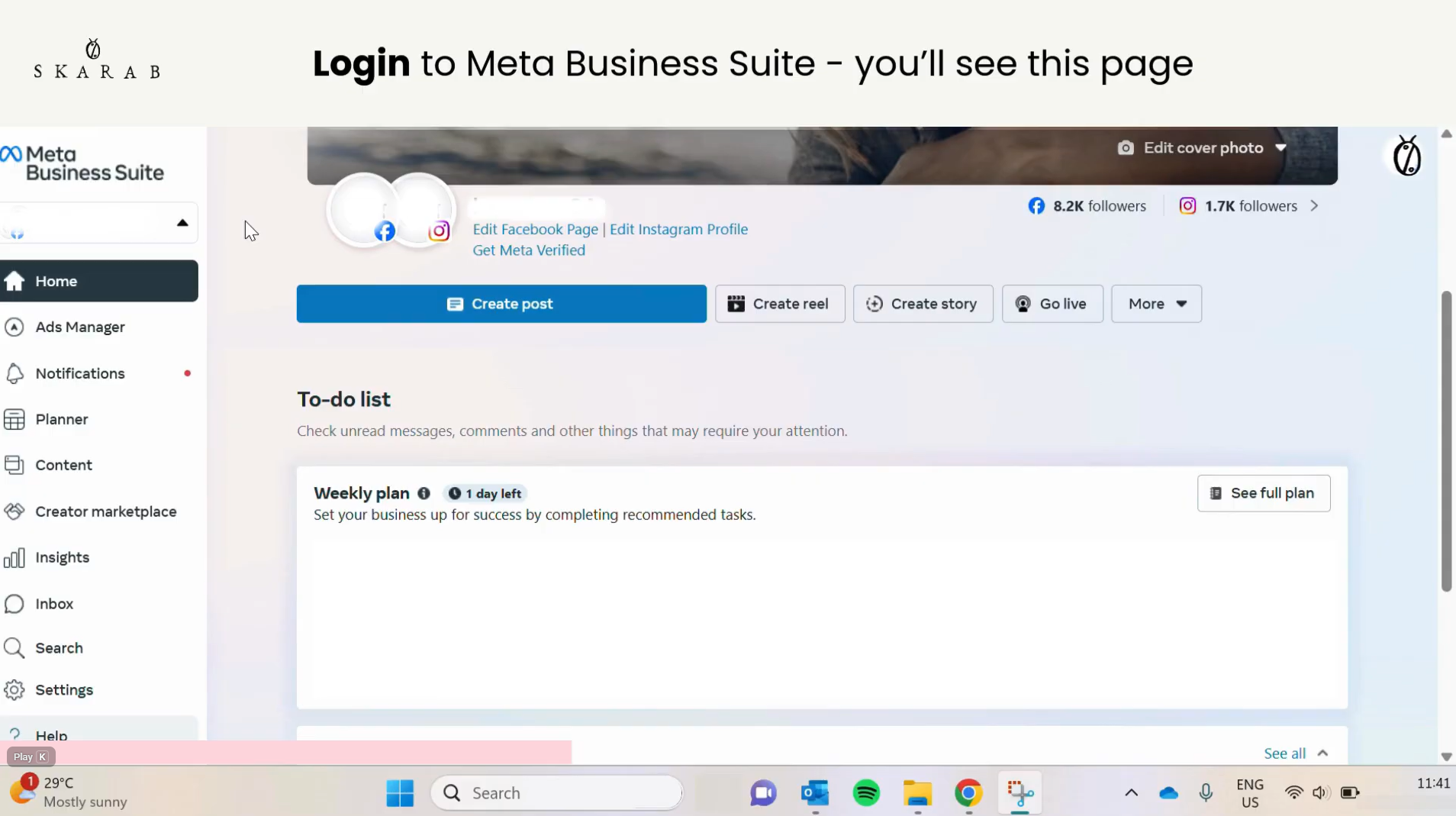
Task: Collapse the account selector chevron
Action: coord(182,222)
